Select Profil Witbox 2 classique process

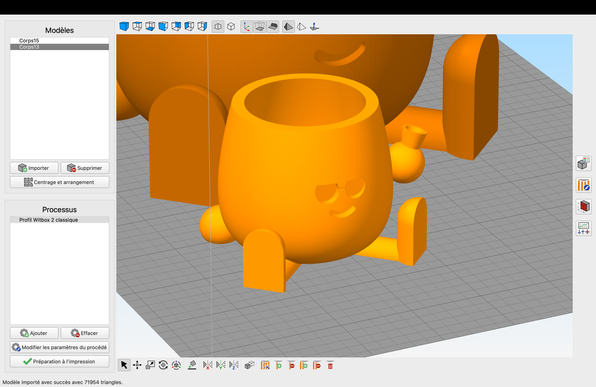pos(59,220)
